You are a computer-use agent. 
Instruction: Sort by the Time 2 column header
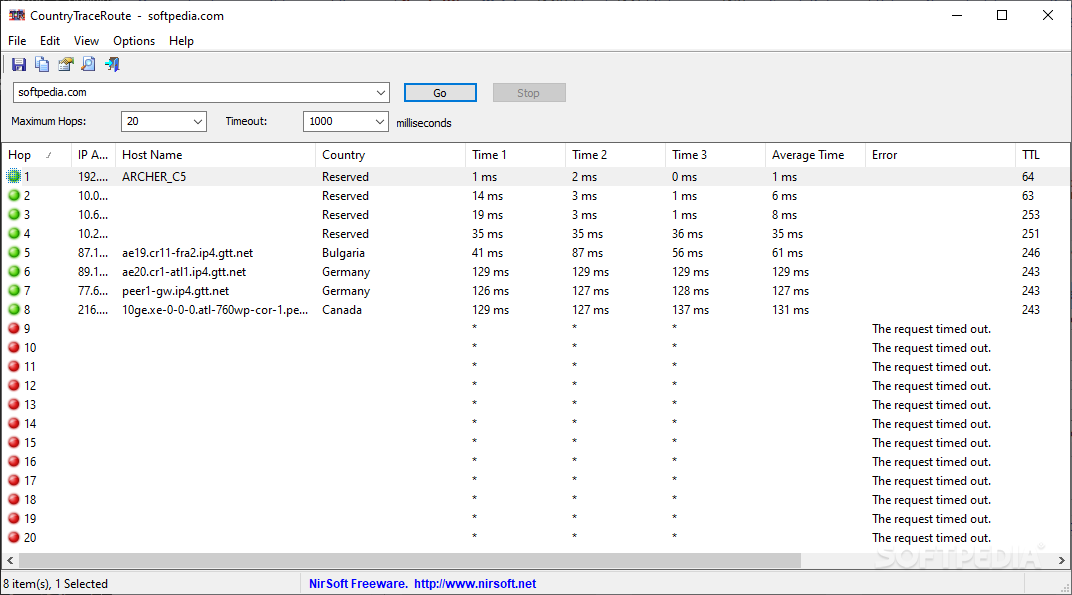[x=615, y=155]
